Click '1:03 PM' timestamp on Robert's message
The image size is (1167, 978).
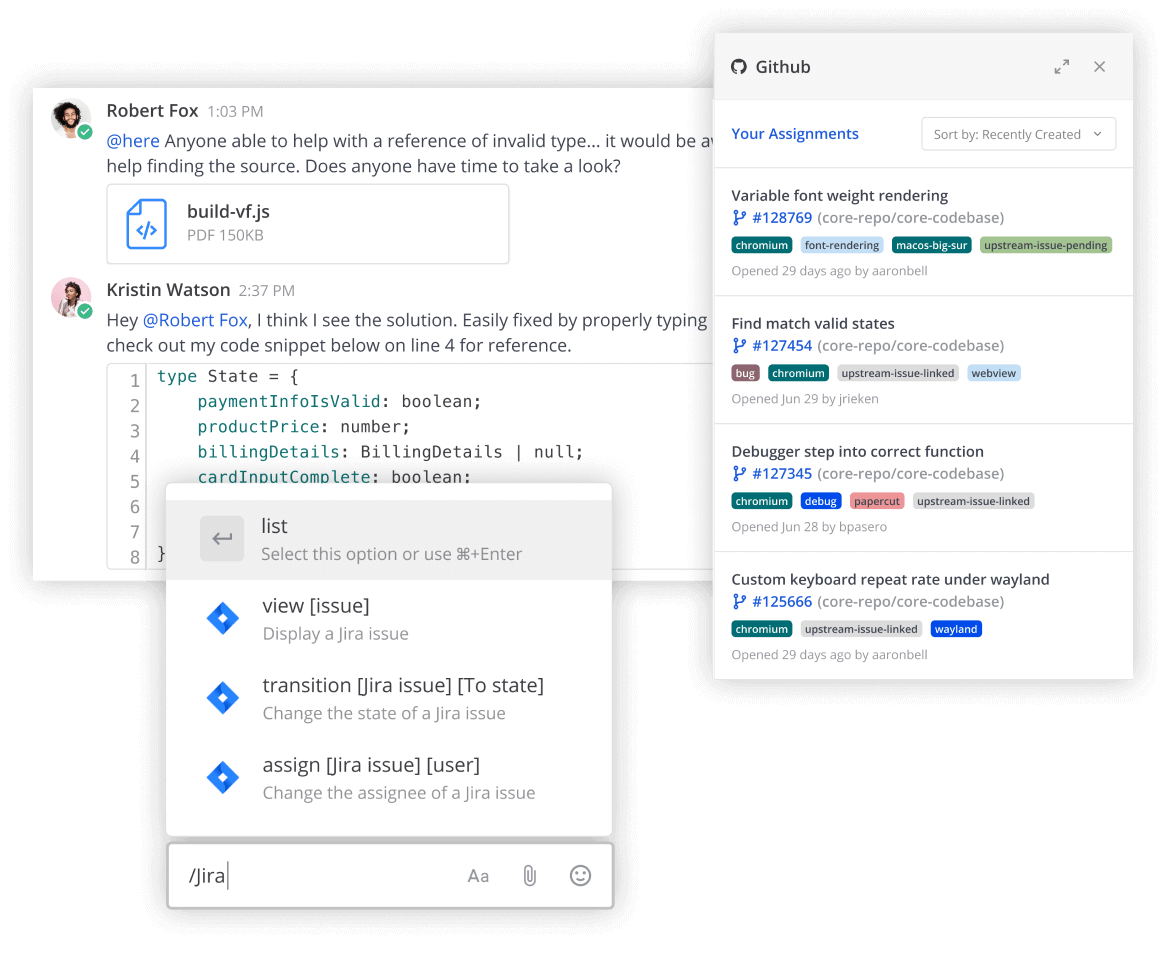click(x=235, y=112)
